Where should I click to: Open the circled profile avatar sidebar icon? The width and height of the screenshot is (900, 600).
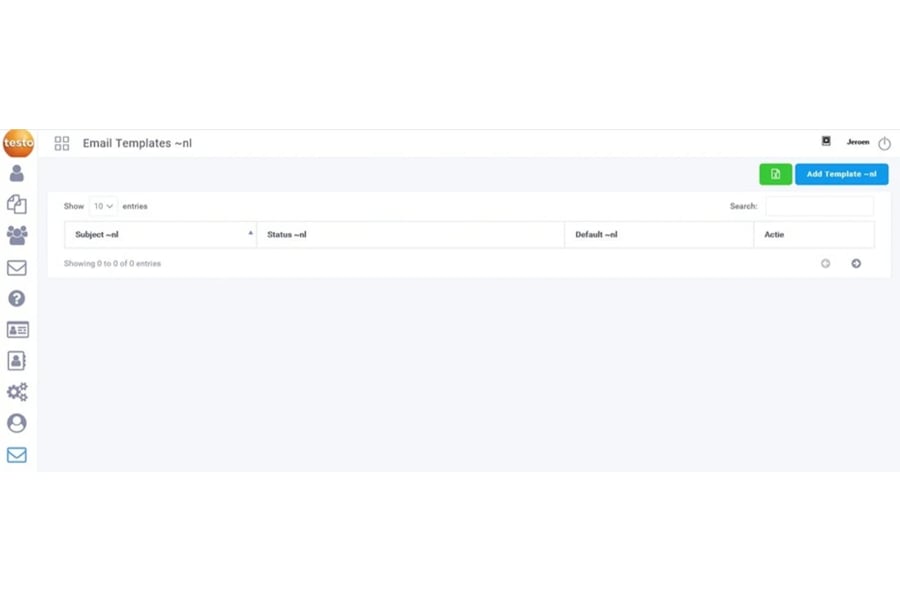17,423
